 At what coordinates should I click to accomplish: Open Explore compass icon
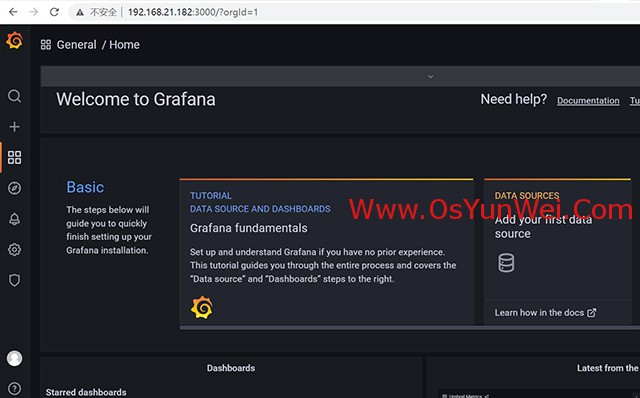click(x=14, y=188)
